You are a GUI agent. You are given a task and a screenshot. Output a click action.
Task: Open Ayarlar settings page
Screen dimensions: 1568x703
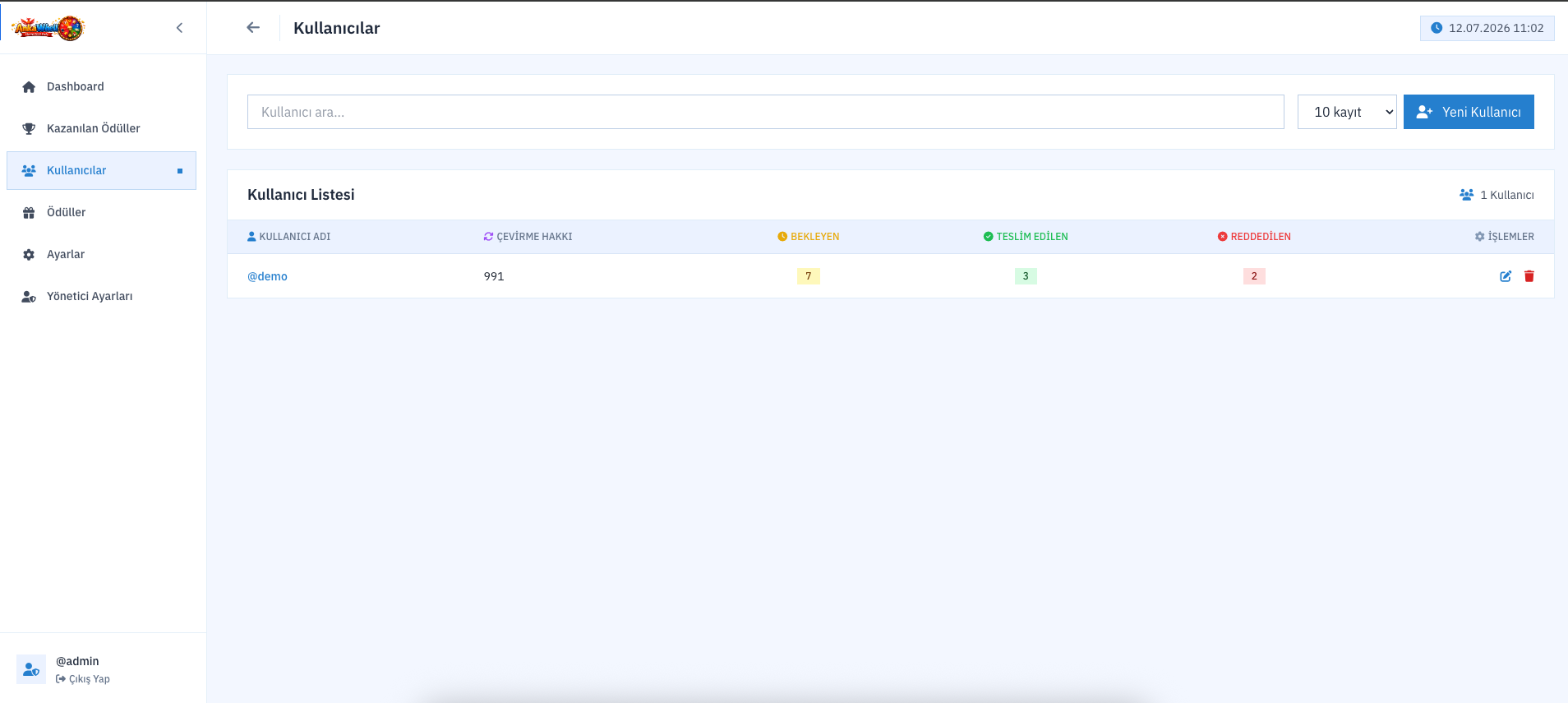click(x=101, y=254)
